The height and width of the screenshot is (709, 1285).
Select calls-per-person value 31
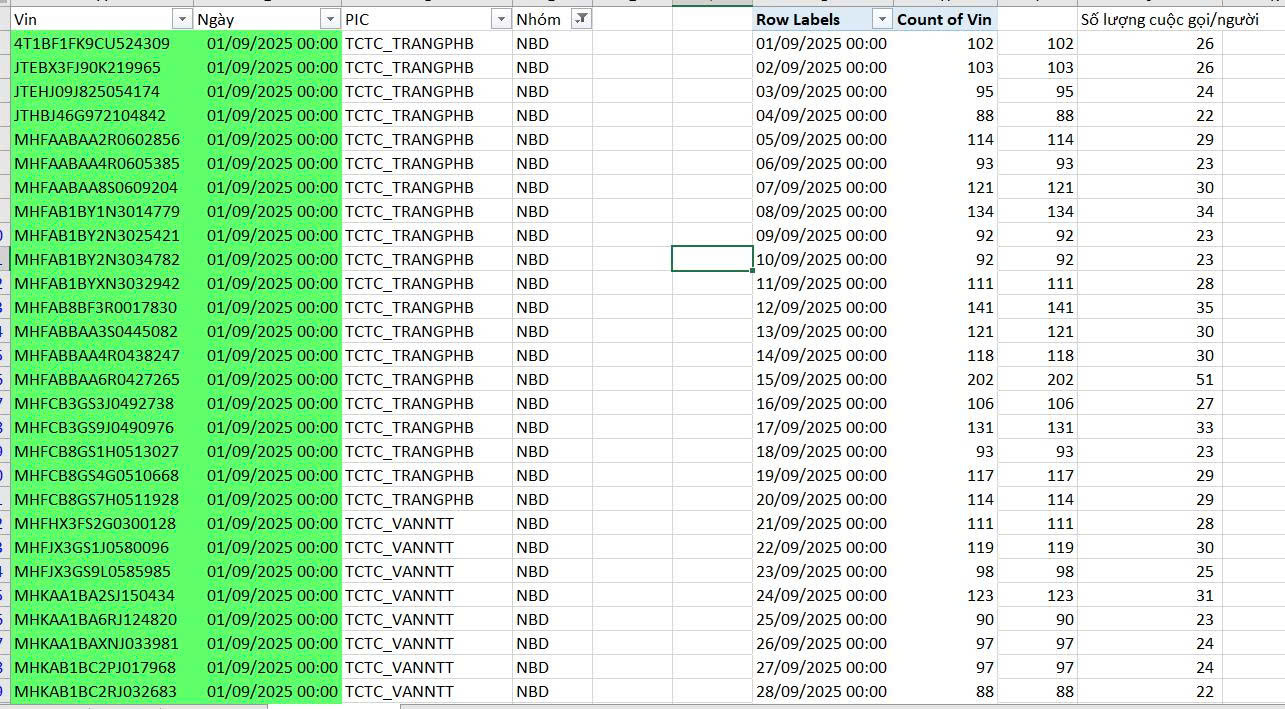coord(1149,595)
